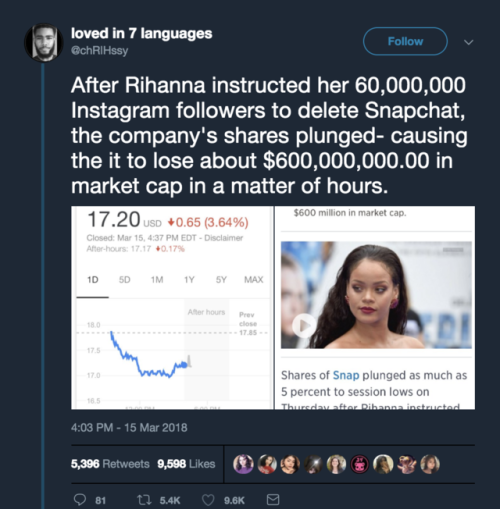
Task: Play the Rihanna video thumbnail
Action: coord(304,326)
